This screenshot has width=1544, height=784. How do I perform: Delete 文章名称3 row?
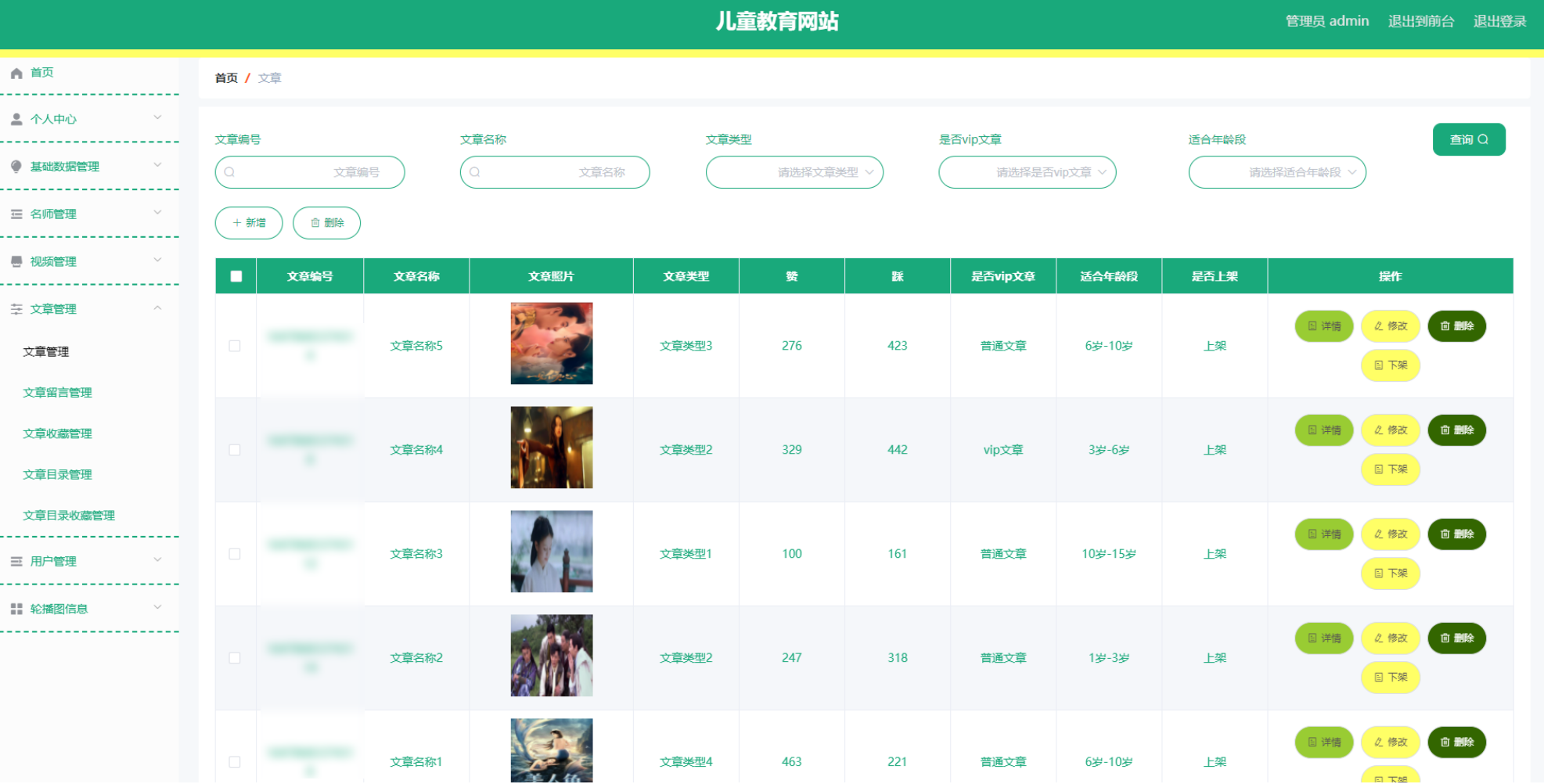tap(1457, 534)
